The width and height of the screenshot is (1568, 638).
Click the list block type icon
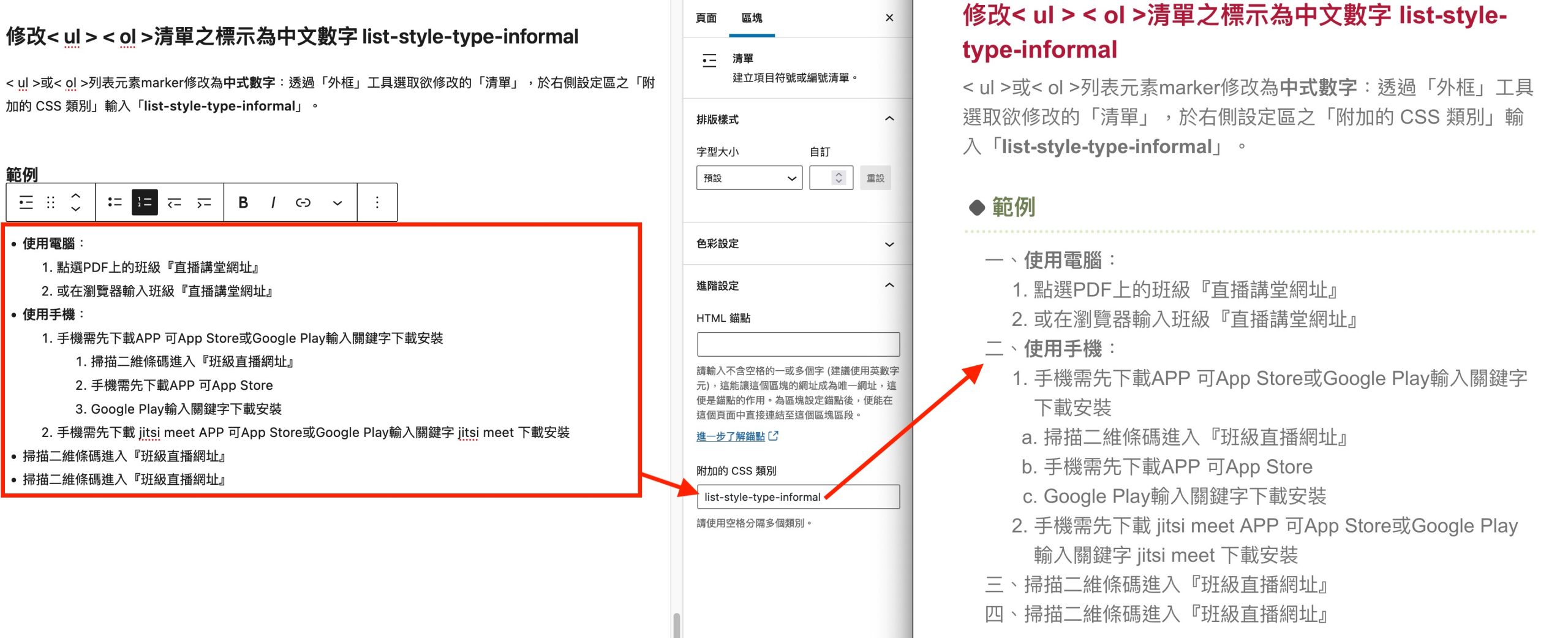click(26, 202)
